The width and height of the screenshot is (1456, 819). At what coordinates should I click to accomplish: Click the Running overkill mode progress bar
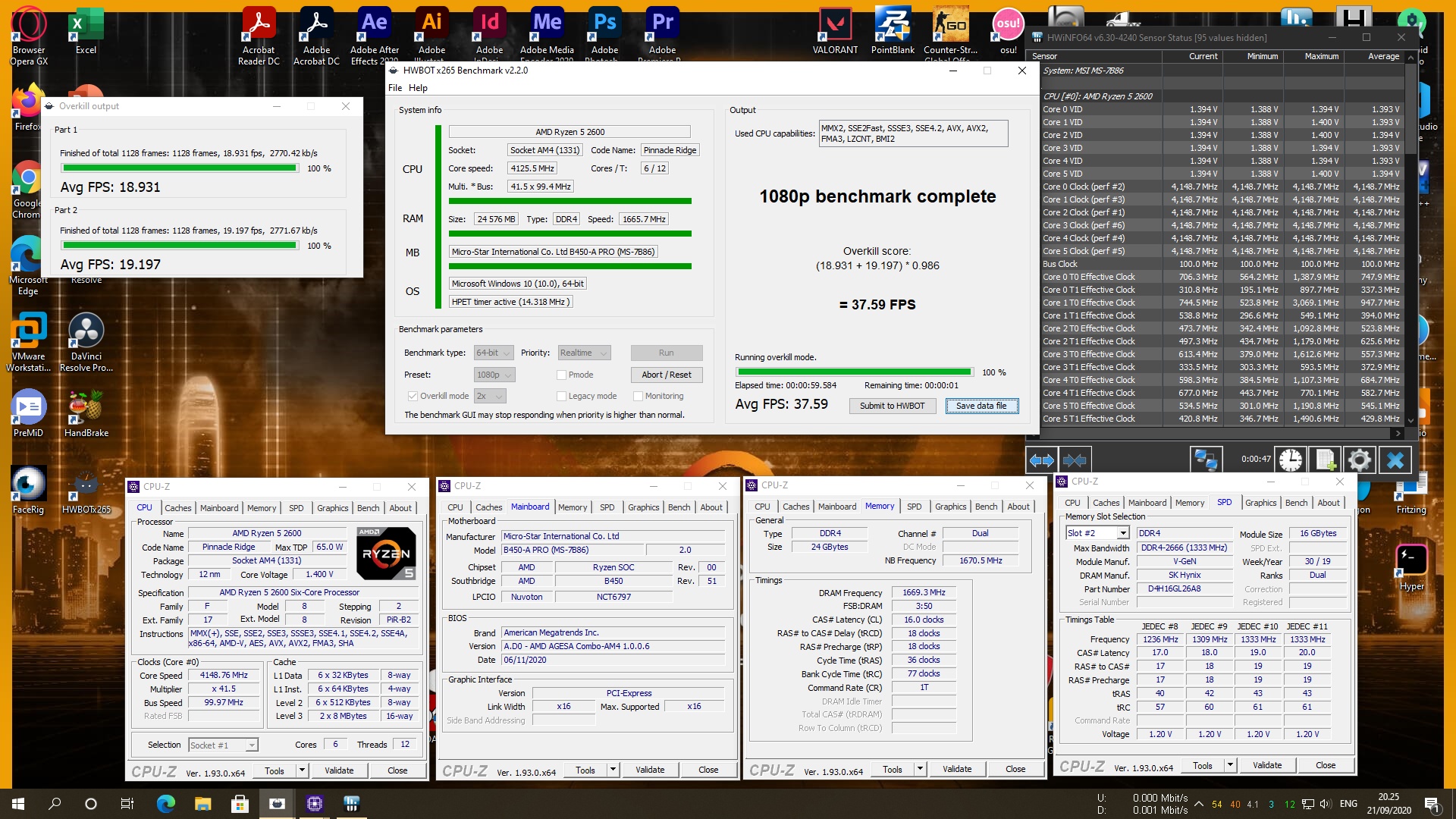[x=854, y=372]
